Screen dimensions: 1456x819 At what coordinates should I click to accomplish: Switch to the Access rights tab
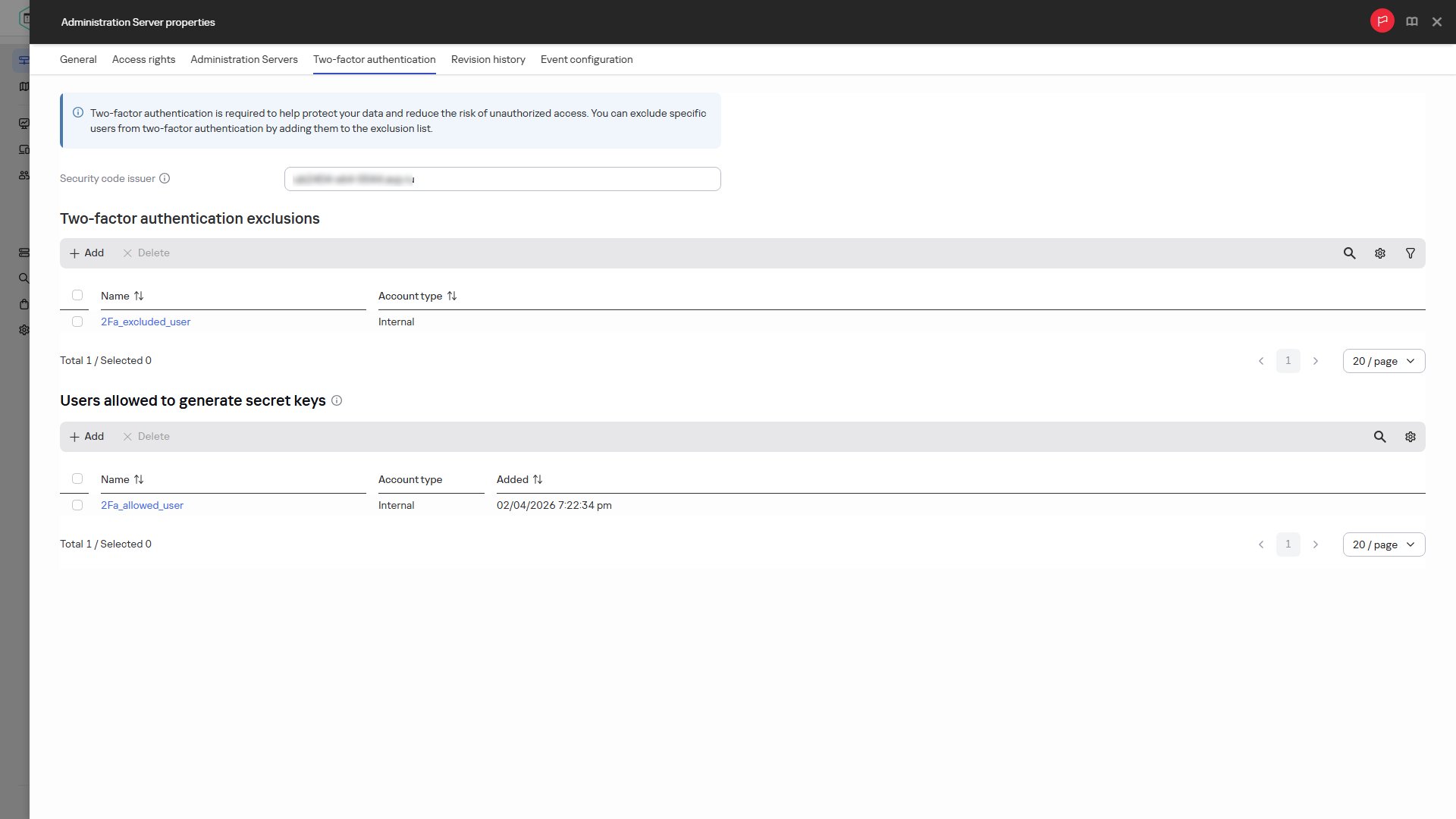click(x=143, y=59)
